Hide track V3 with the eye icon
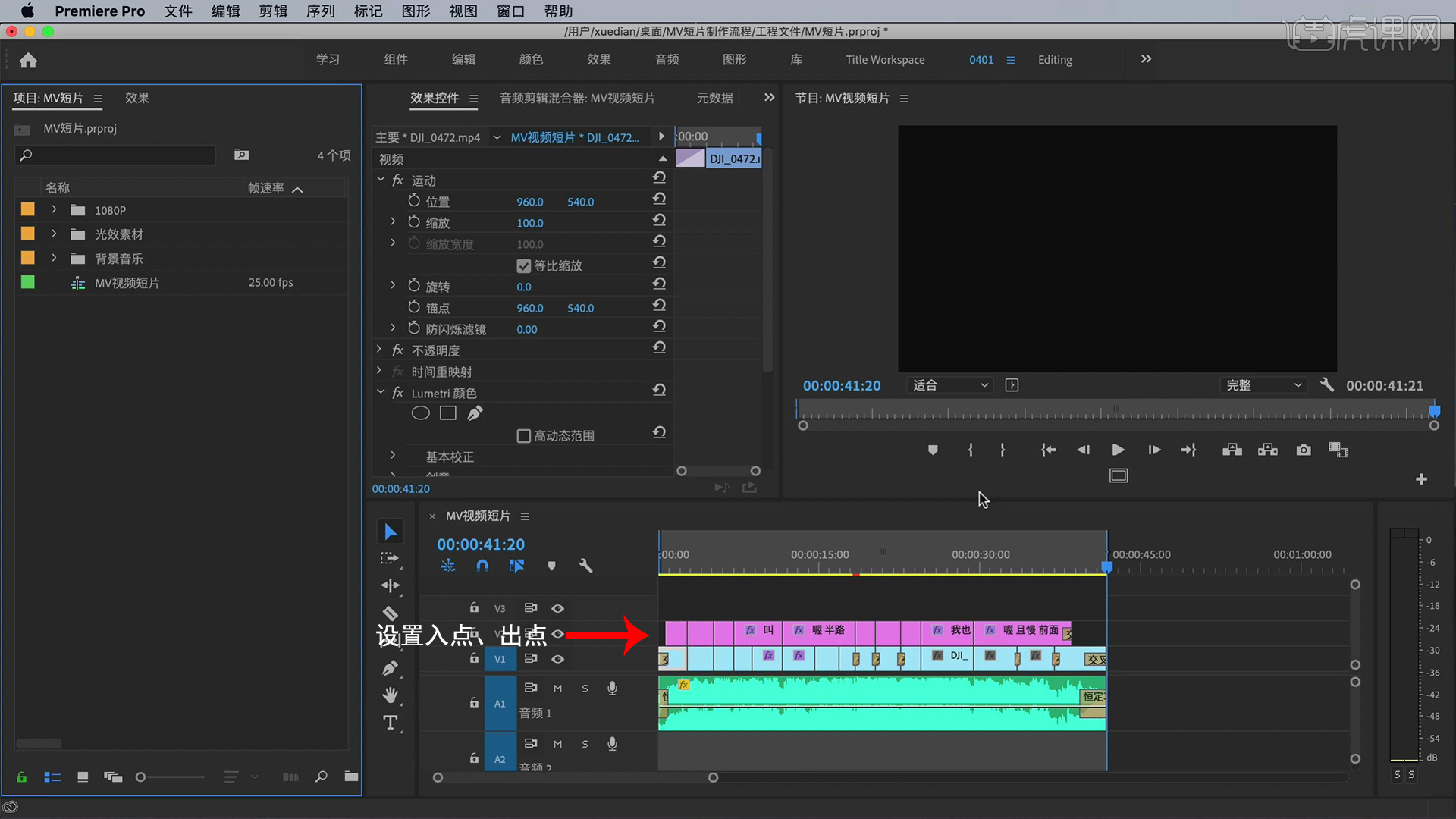Viewport: 1456px width, 819px height. pos(557,608)
